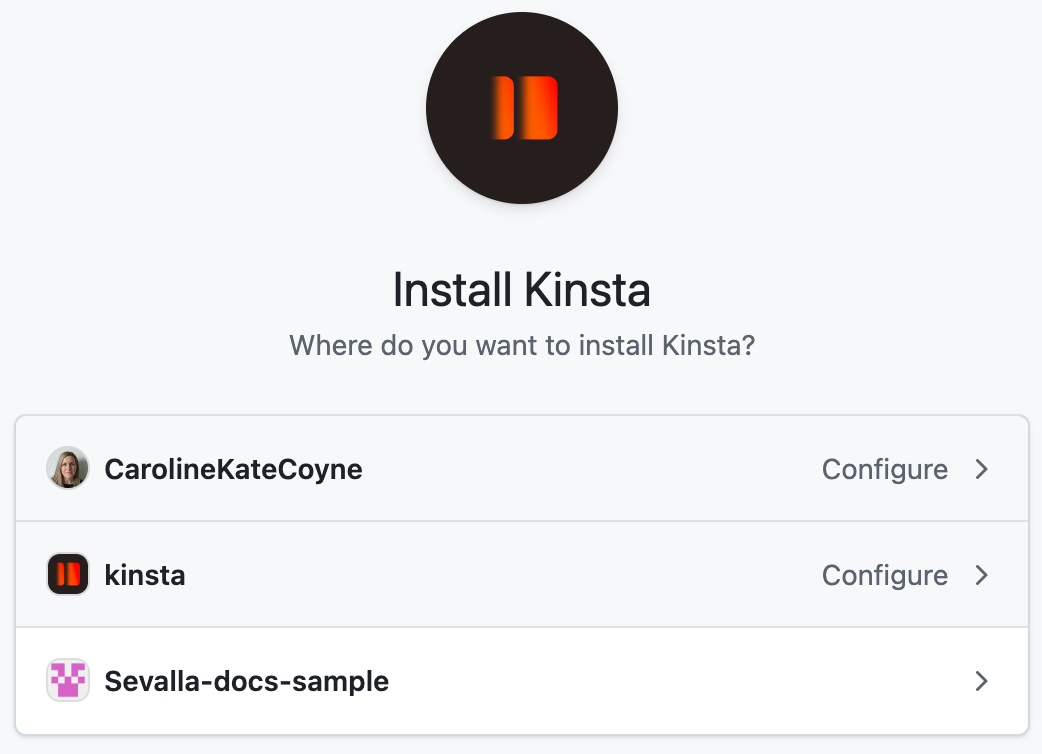Click the Install Kinsta heading
Image resolution: width=1042 pixels, height=754 pixels.
click(521, 290)
